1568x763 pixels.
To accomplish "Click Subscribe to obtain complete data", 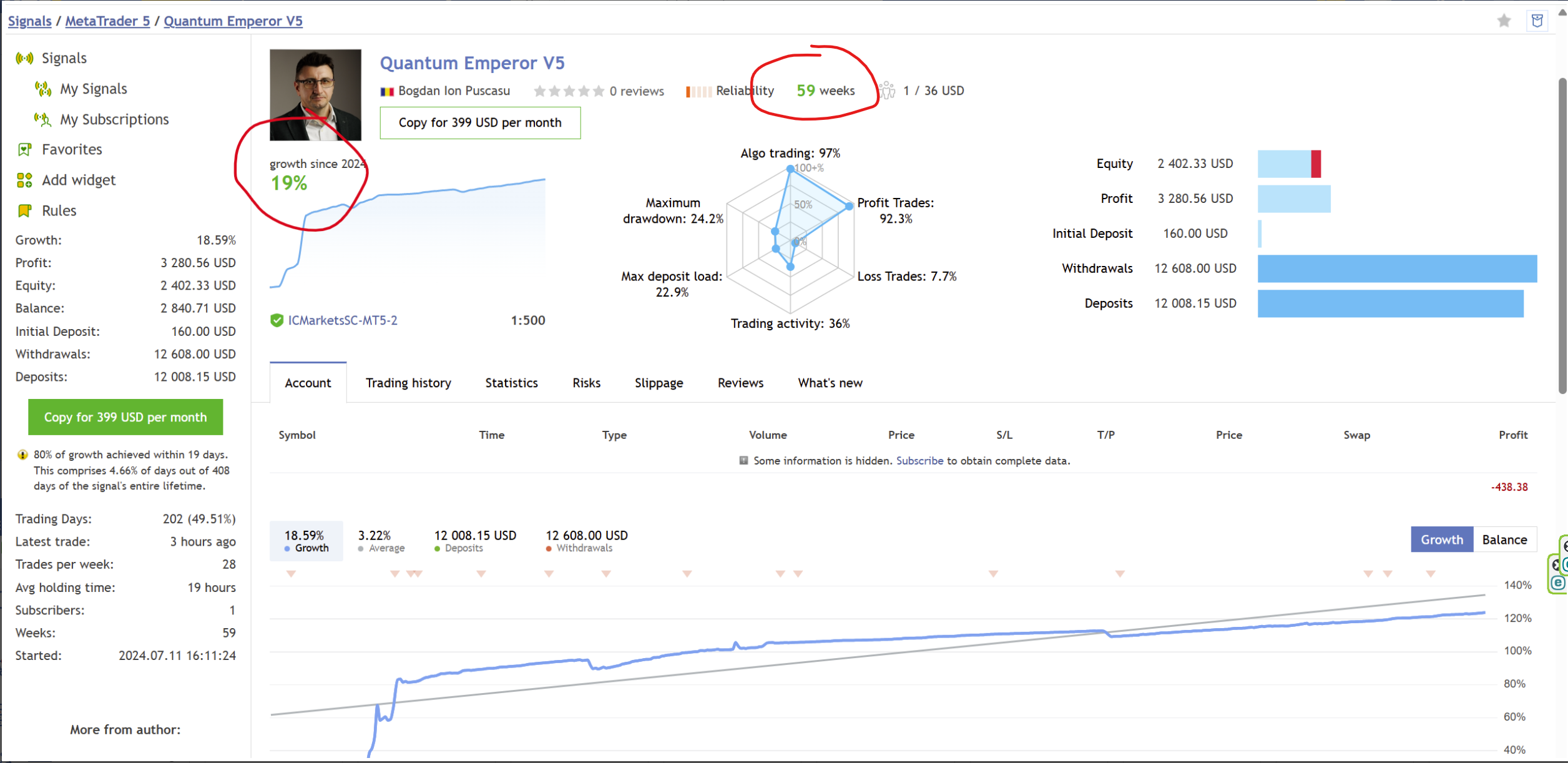I will click(919, 461).
